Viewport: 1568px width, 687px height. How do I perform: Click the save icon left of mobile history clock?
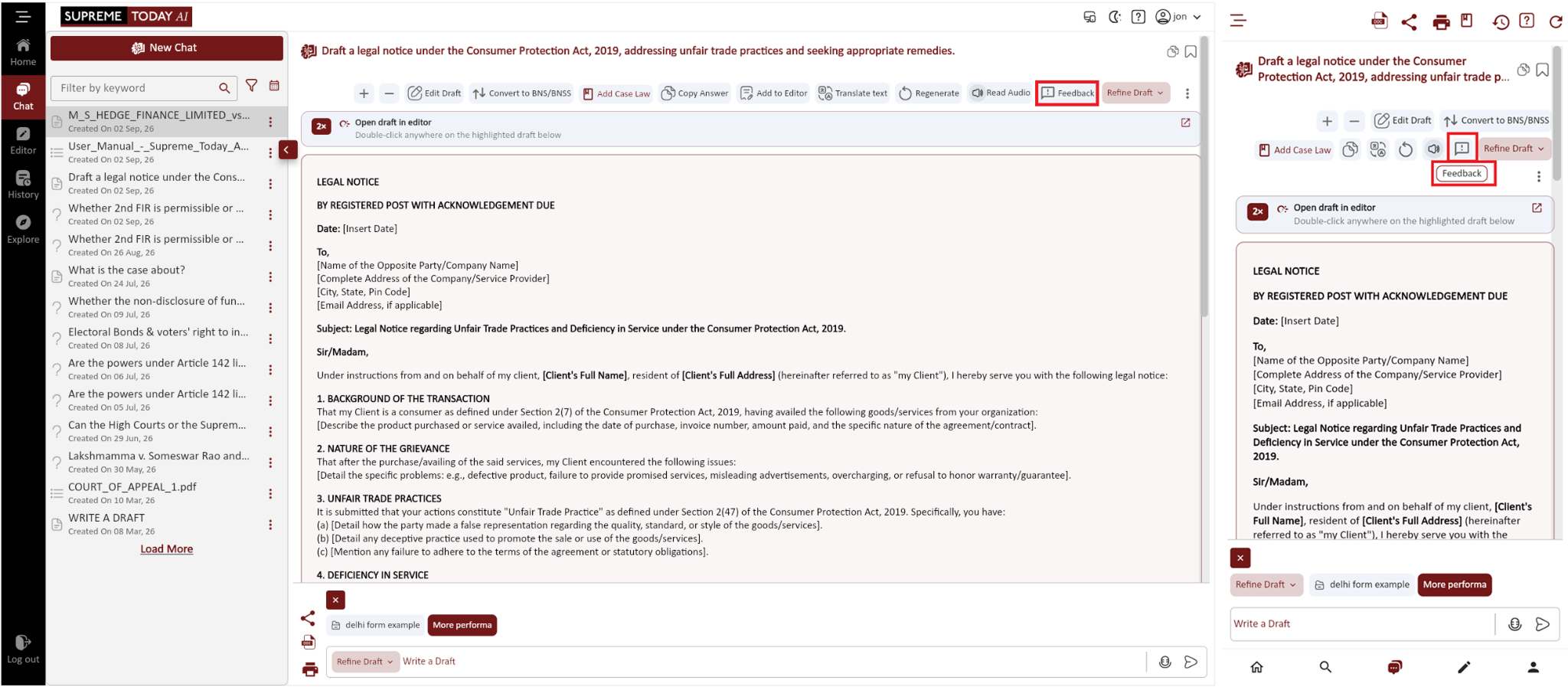[x=1467, y=21]
